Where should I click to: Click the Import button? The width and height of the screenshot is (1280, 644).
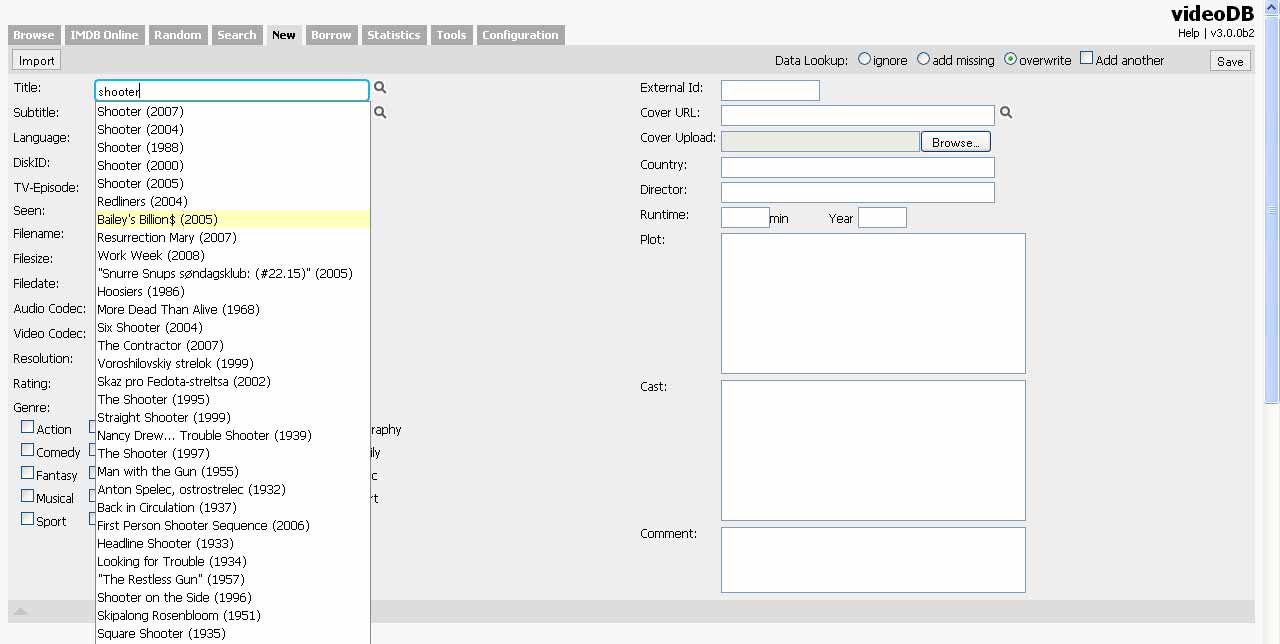[x=37, y=61]
